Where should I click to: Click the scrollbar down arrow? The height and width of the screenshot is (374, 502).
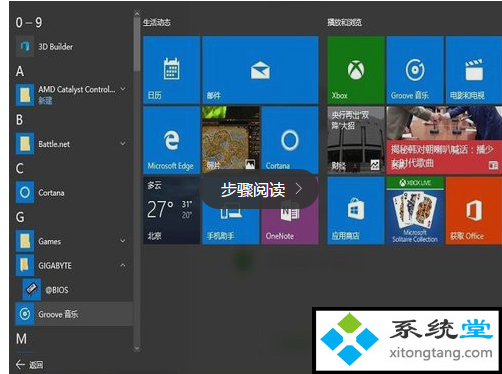[137, 349]
